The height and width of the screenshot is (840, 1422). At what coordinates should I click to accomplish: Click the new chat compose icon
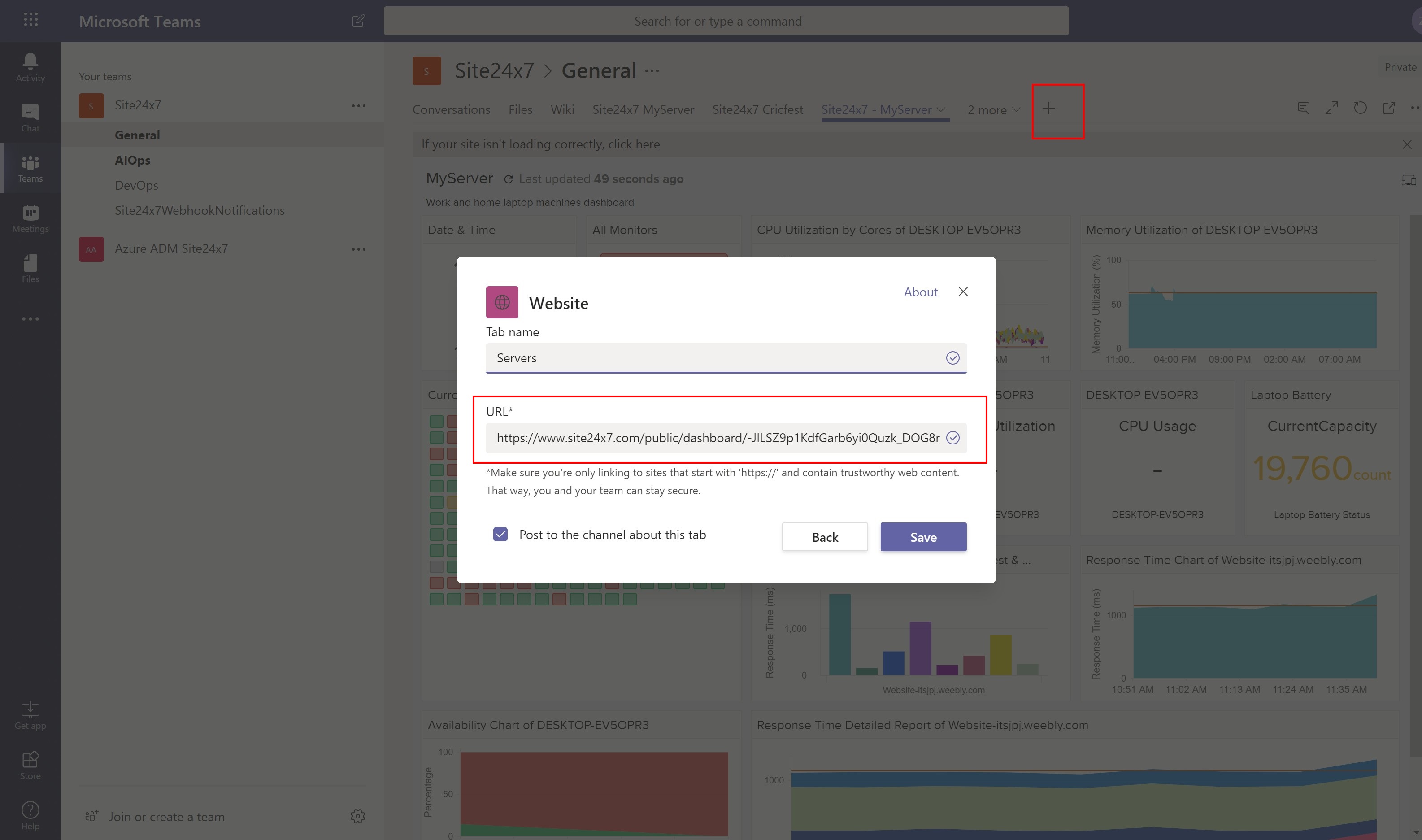358,21
